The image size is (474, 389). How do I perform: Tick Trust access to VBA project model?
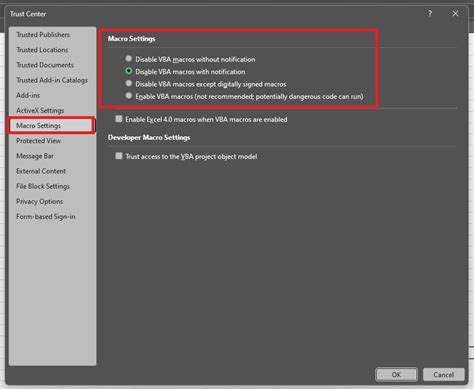point(119,156)
